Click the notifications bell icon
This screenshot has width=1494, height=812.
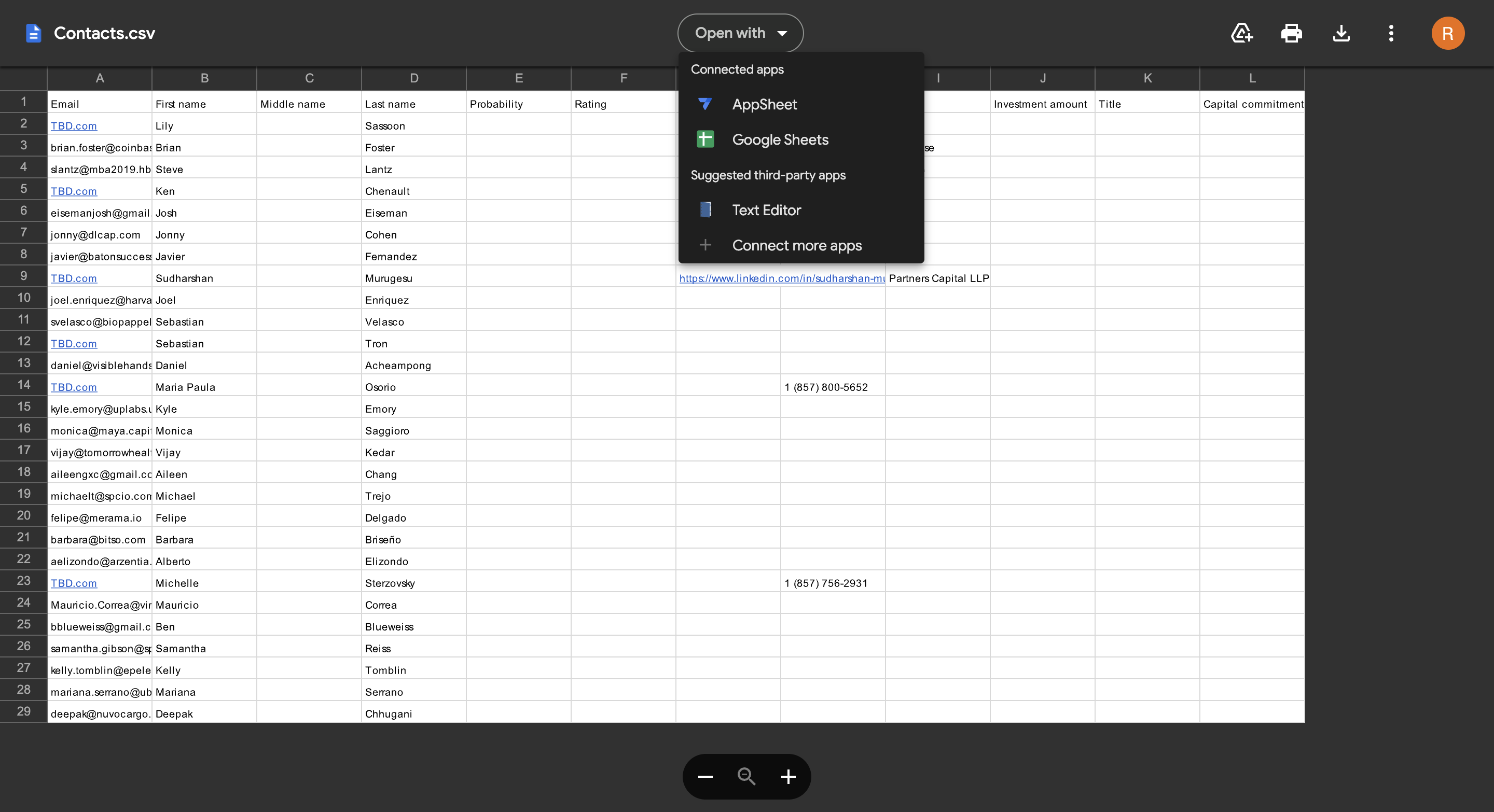pos(1242,33)
